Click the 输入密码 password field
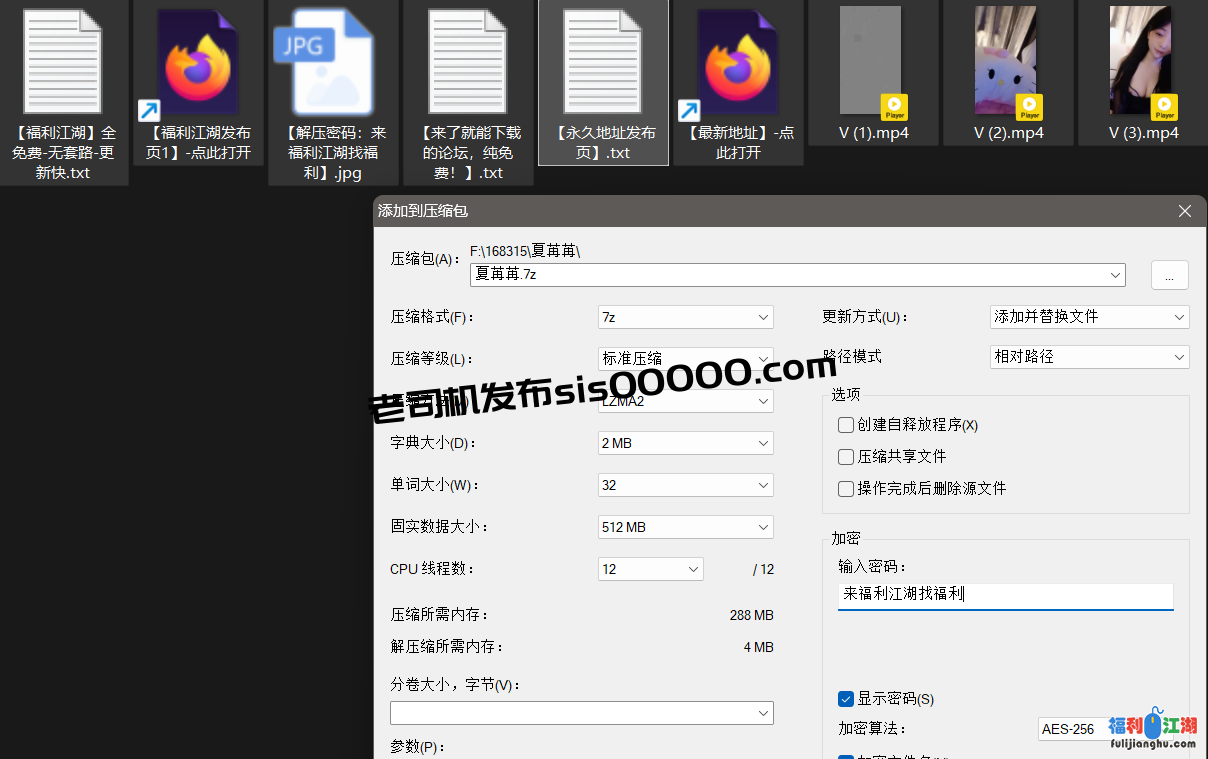Viewport: 1208px width, 759px height. [1004, 595]
